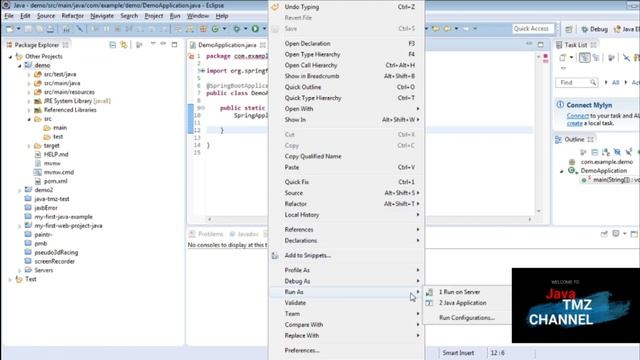Click the create local task link
The width and height of the screenshot is (640, 360).
(574, 123)
